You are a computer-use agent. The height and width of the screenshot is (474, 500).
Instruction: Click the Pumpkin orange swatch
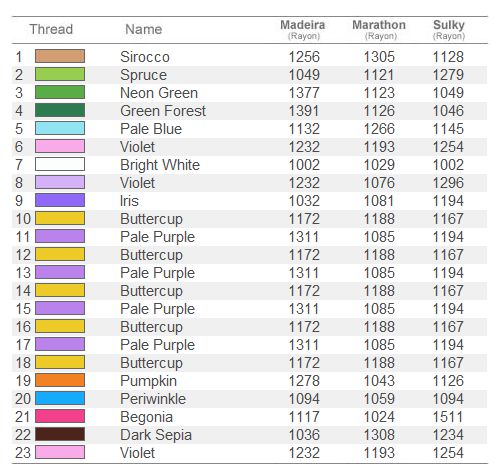60,380
